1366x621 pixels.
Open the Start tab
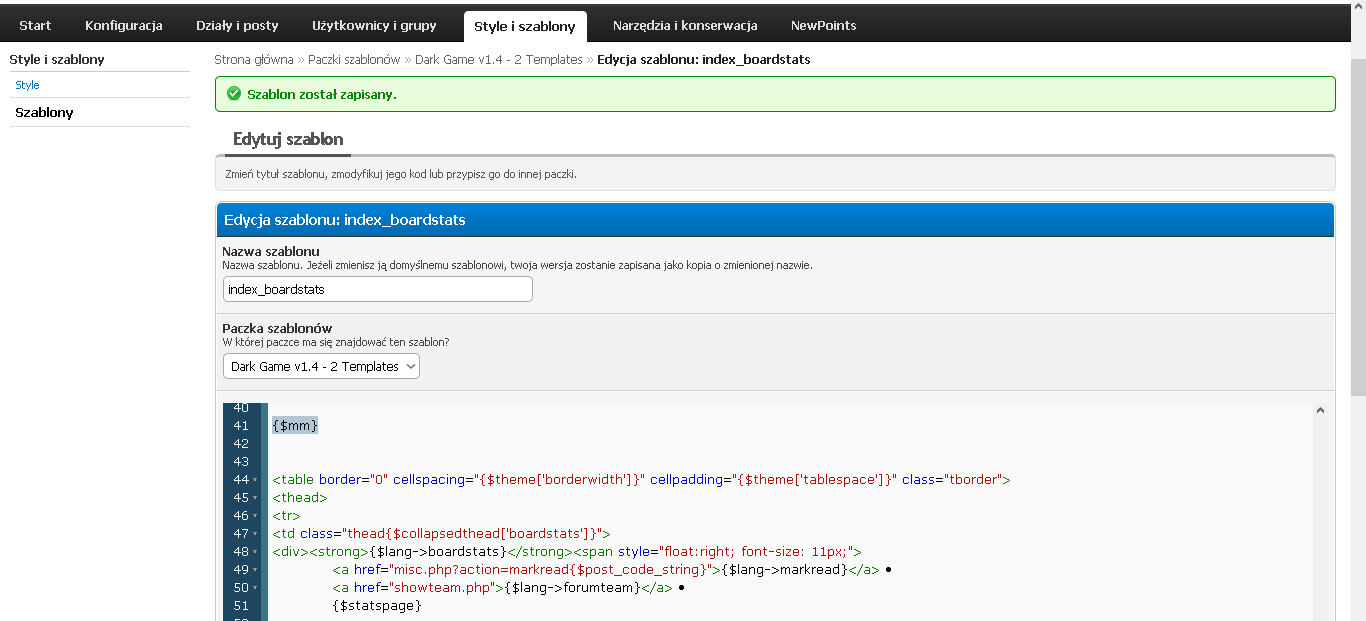(x=35, y=25)
